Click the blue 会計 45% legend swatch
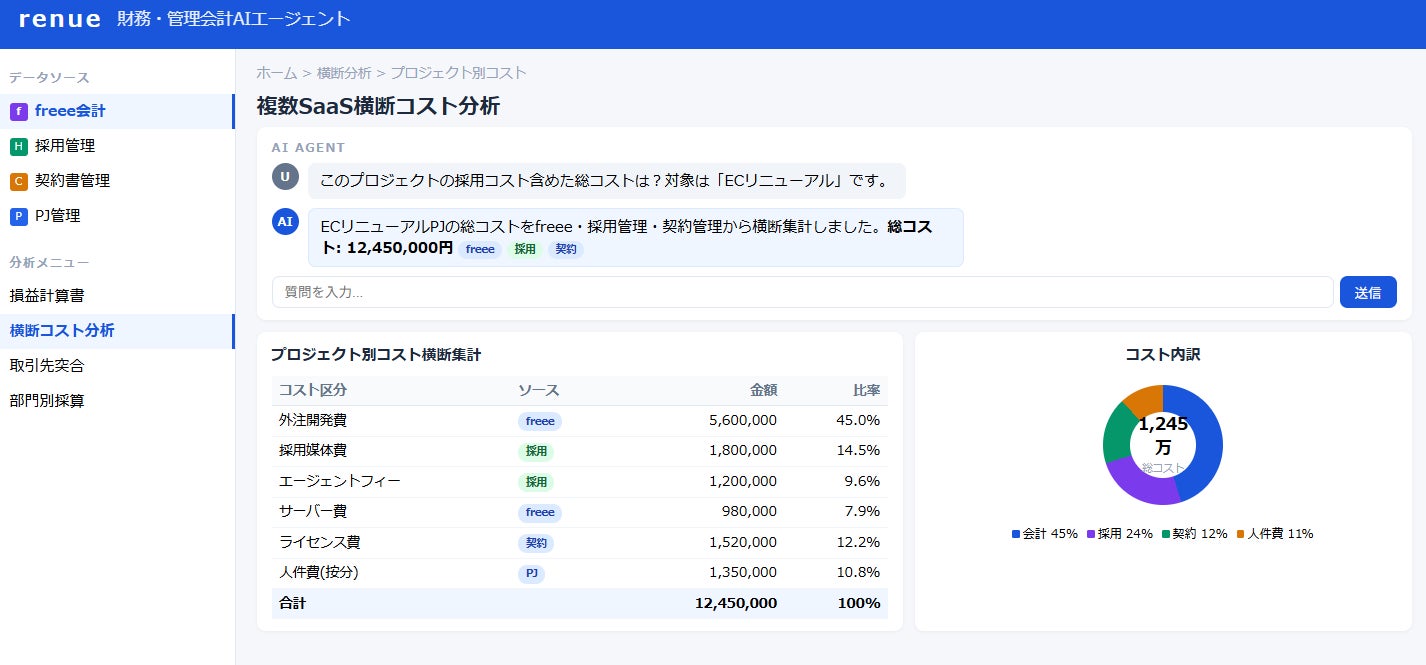The image size is (1426, 665). click(1016, 534)
